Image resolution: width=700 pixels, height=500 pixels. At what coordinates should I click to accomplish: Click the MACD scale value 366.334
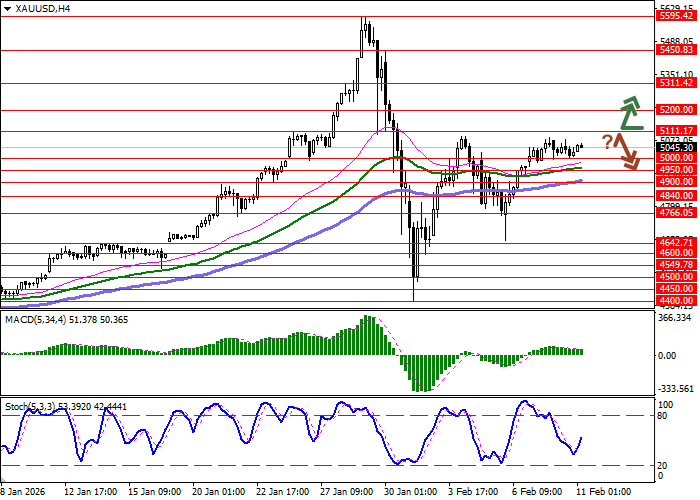(676, 319)
